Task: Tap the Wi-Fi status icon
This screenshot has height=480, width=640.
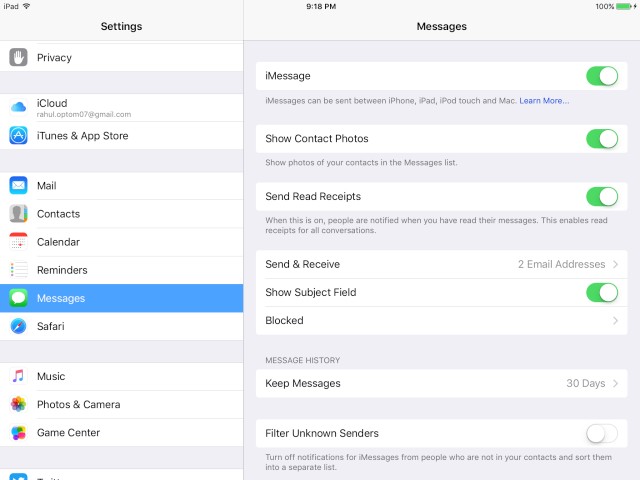Action: pos(27,6)
